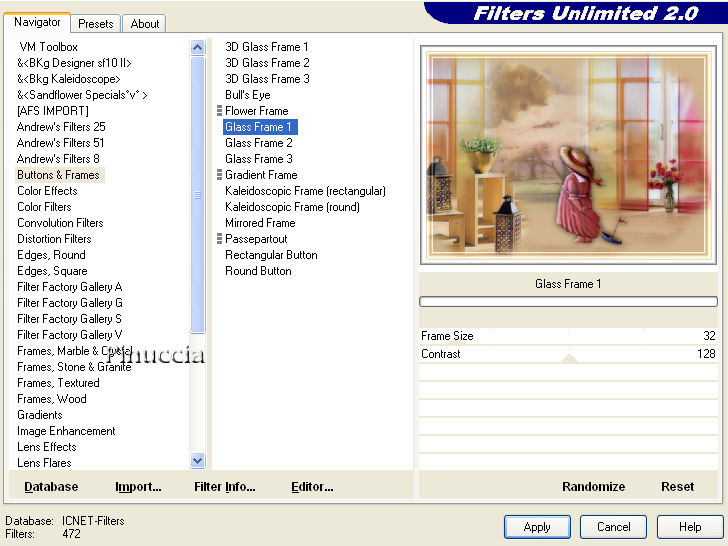Click the Database button
The height and width of the screenshot is (546, 728).
pyautogui.click(x=51, y=487)
